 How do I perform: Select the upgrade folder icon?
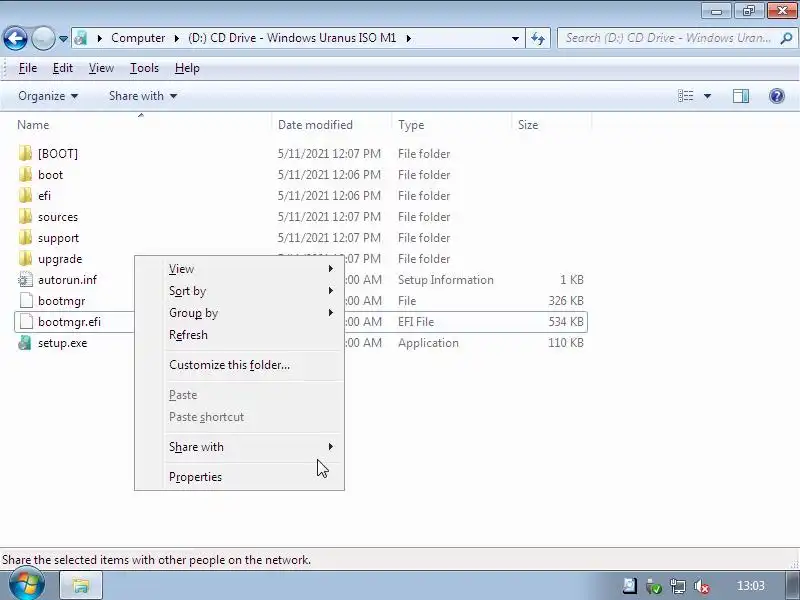25,259
